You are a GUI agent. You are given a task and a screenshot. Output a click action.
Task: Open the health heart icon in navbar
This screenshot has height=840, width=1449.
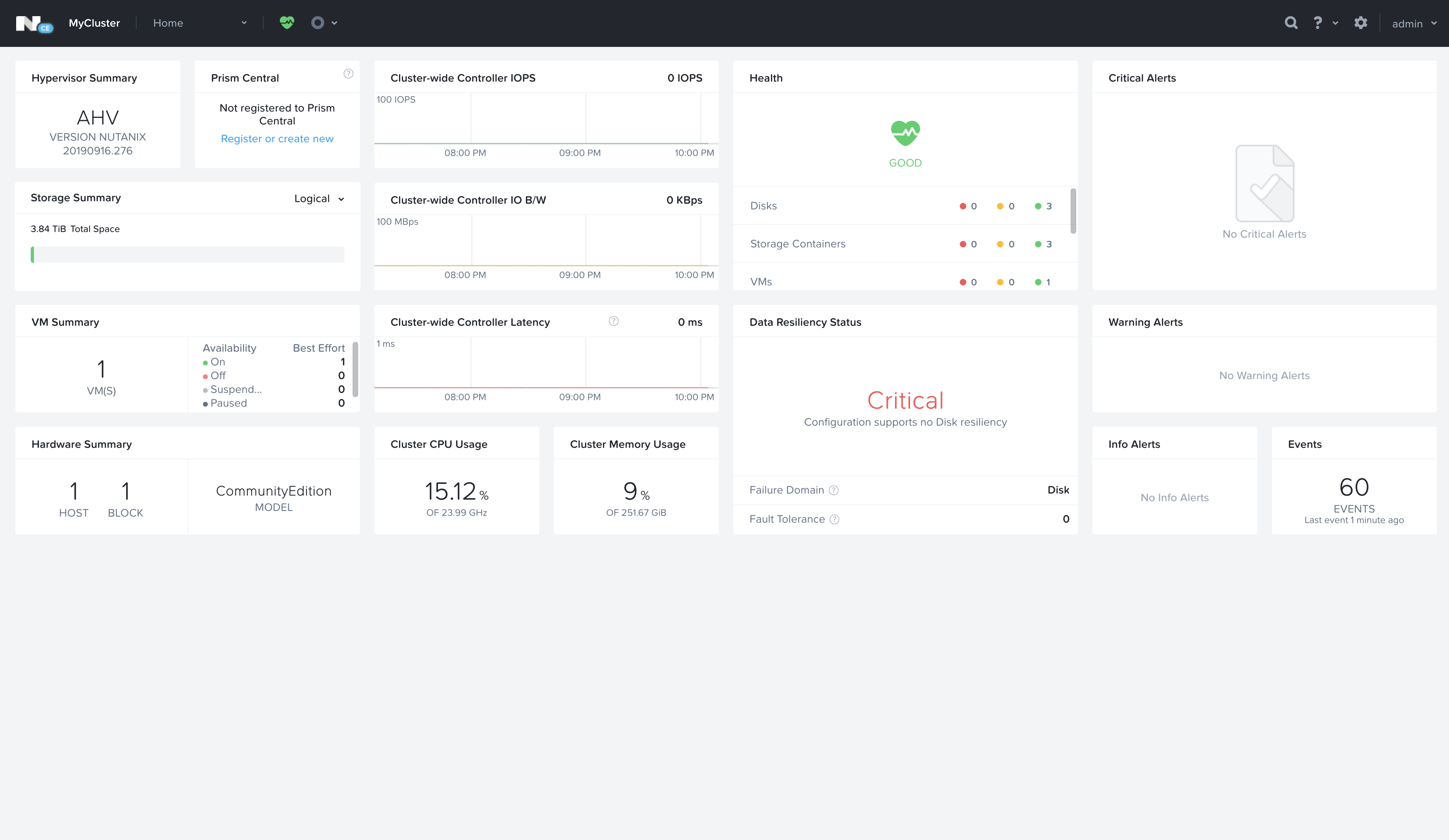point(286,22)
